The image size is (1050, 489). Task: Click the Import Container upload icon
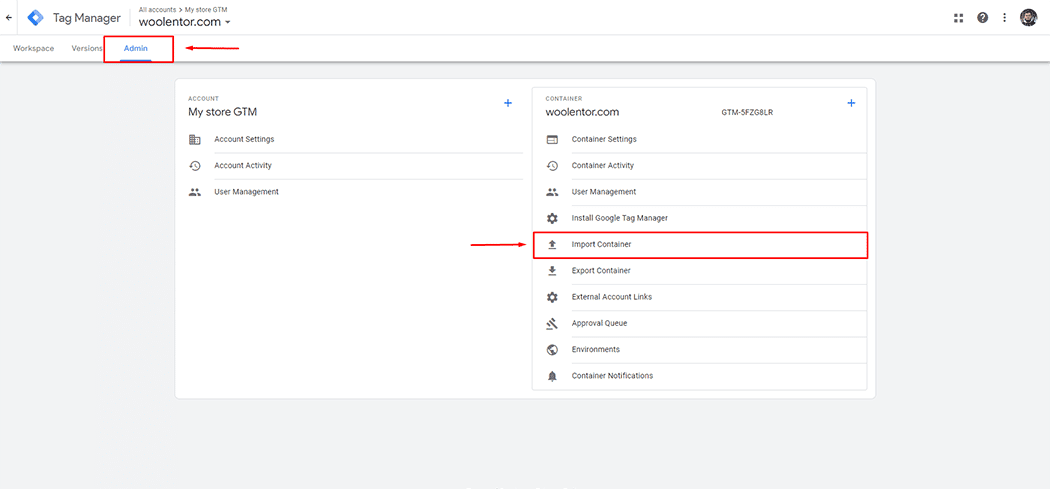coord(552,244)
